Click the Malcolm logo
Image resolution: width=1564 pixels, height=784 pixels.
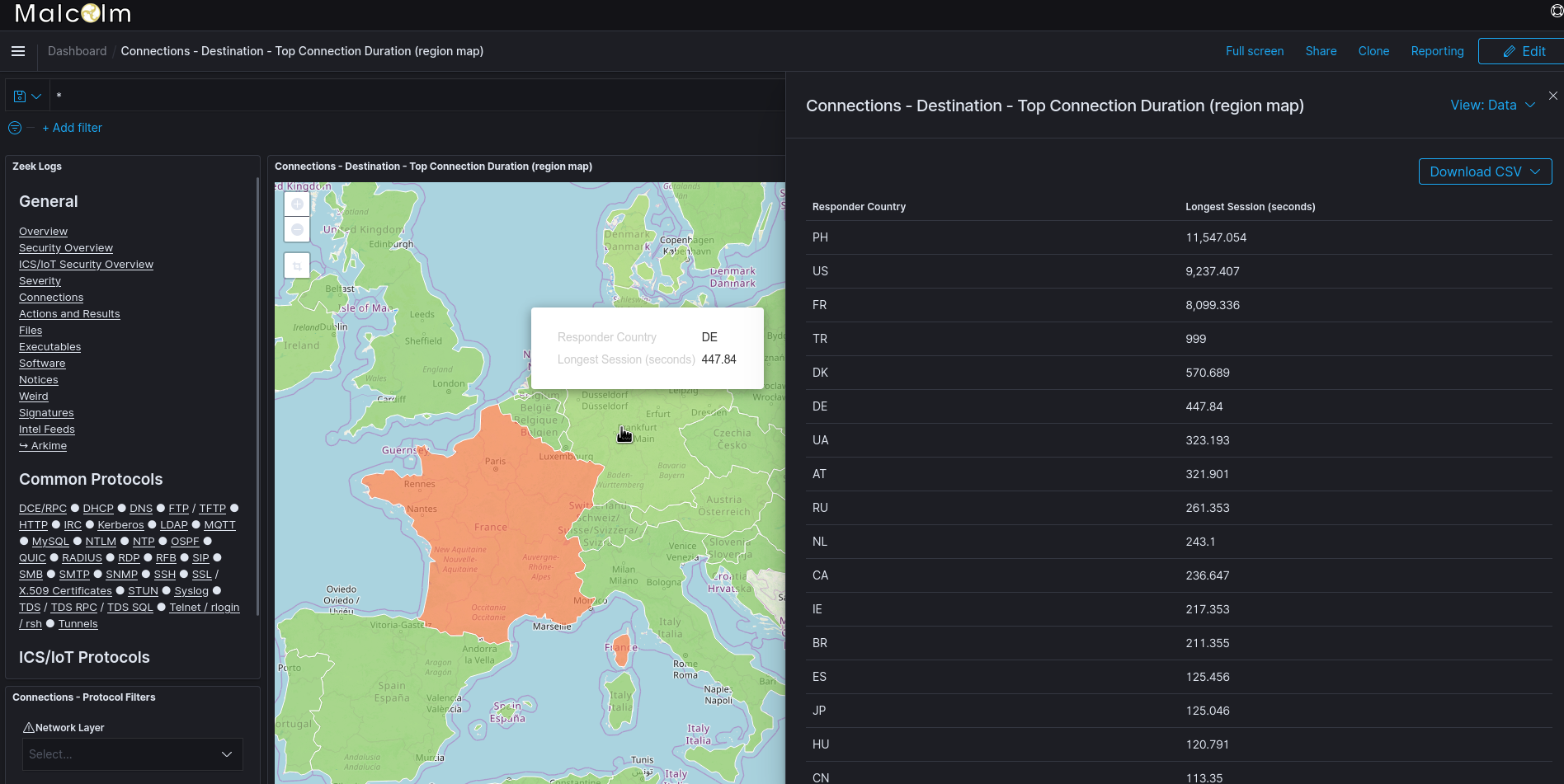(x=73, y=13)
